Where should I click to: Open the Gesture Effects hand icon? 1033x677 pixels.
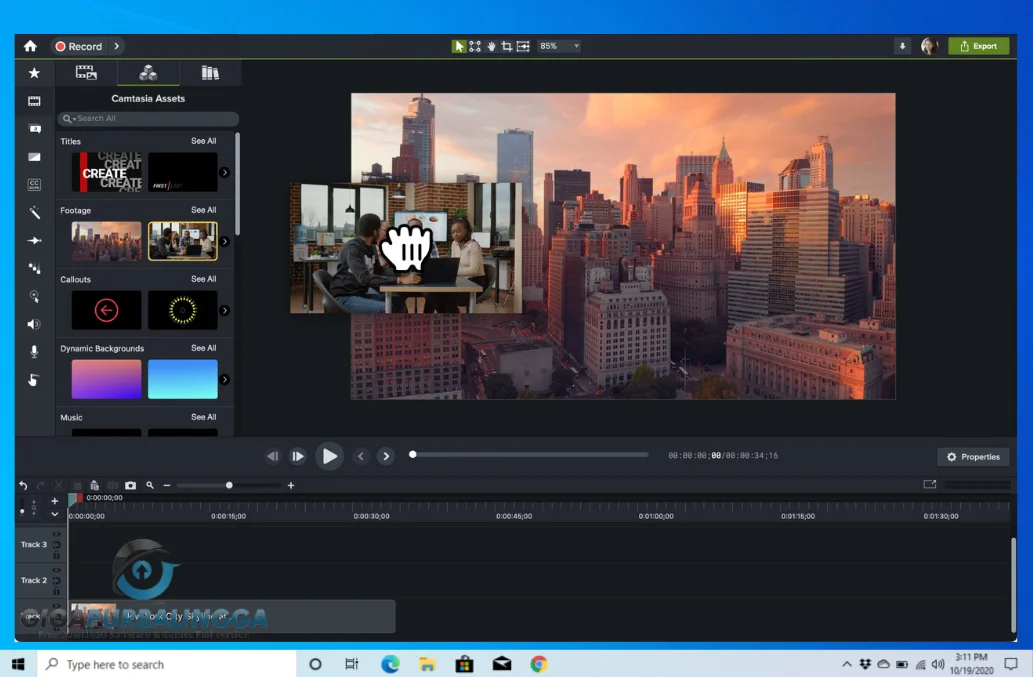click(34, 380)
